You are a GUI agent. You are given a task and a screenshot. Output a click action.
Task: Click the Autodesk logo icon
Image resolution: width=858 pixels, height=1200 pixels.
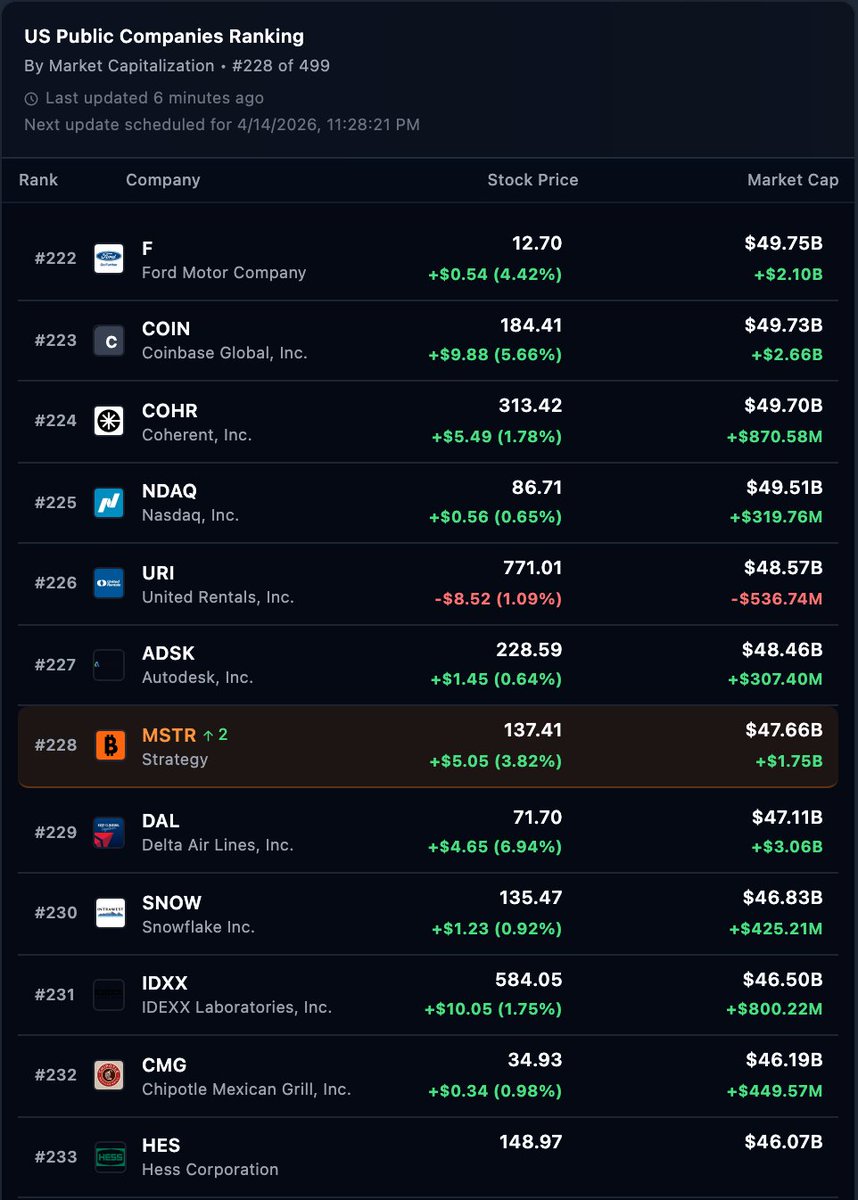pyautogui.click(x=109, y=665)
